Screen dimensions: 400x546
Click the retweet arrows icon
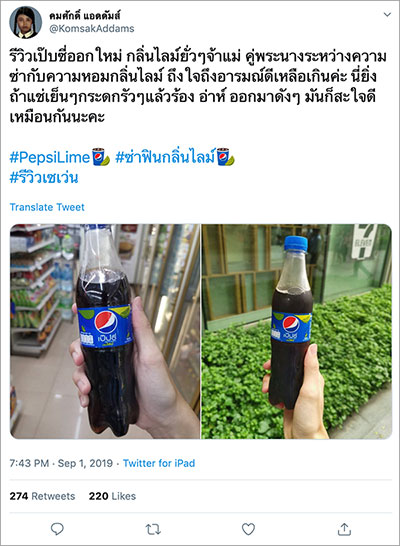tap(153, 529)
